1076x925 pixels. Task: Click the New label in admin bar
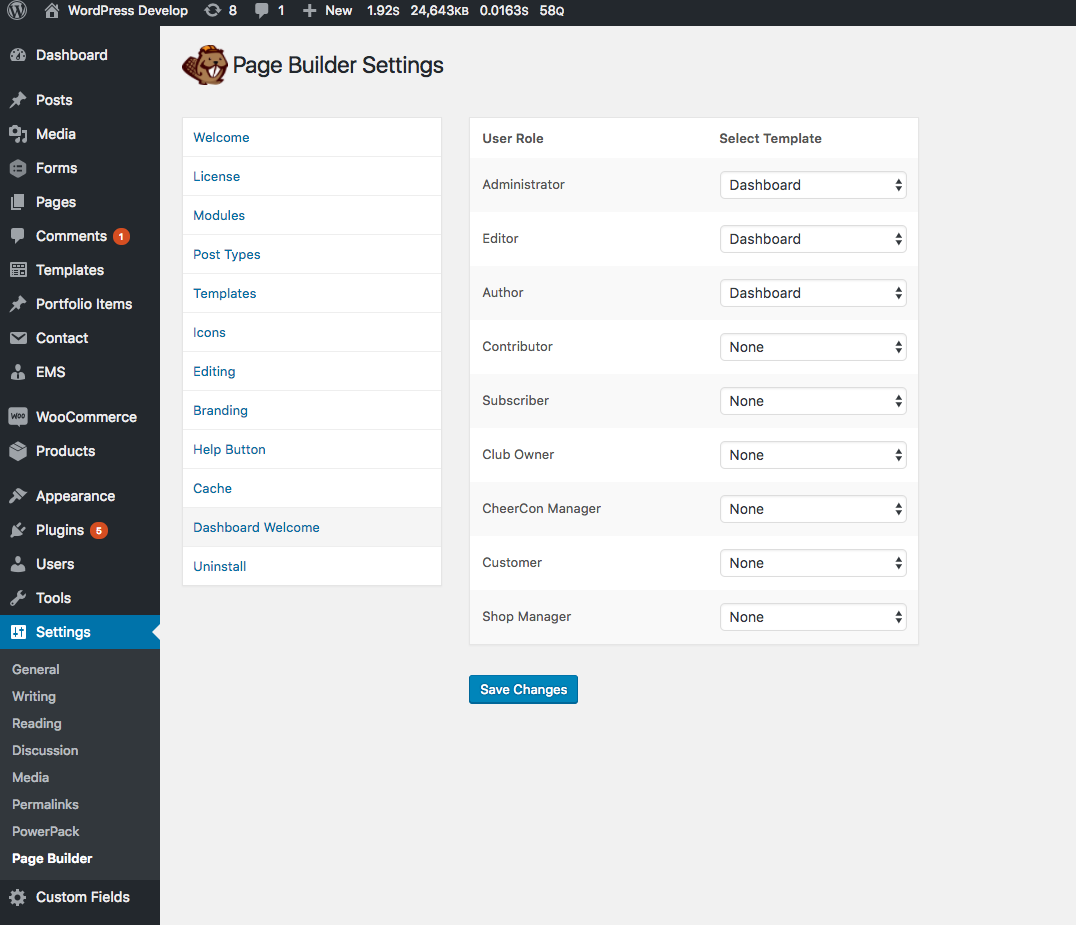[x=338, y=10]
